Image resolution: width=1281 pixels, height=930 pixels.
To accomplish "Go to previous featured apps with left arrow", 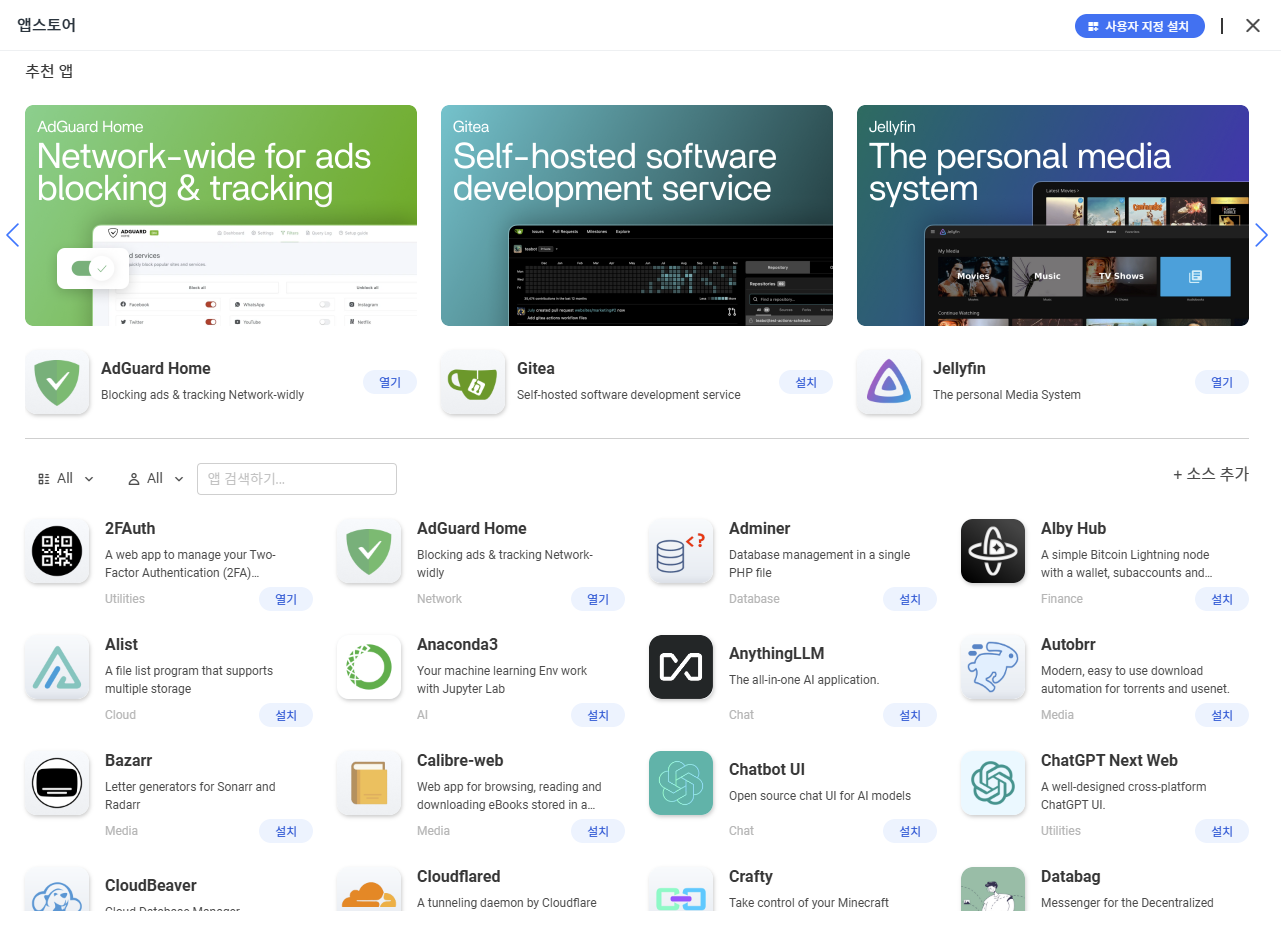I will (12, 235).
